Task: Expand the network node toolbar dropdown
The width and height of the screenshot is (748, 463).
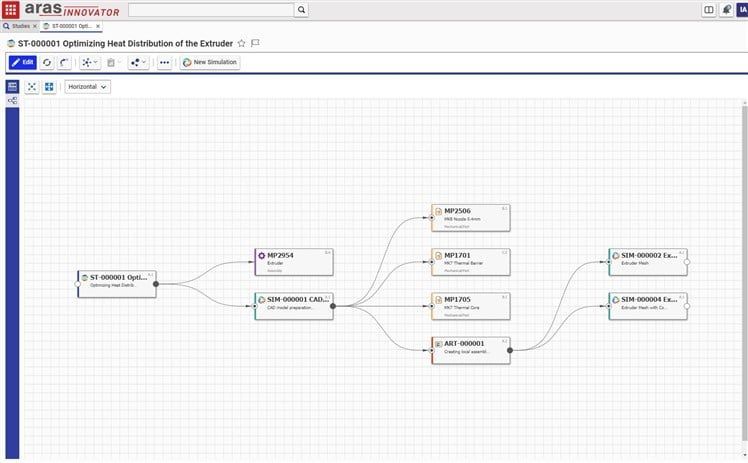Action: (90, 62)
